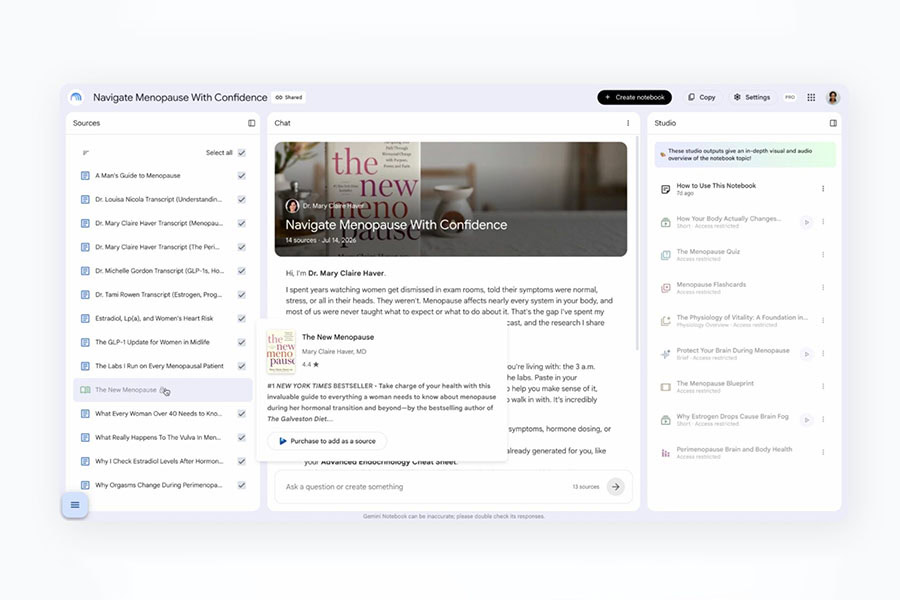
Task: Uncheck Estradiol, Lp(a), and Women's Heart Risk
Action: 242,319
